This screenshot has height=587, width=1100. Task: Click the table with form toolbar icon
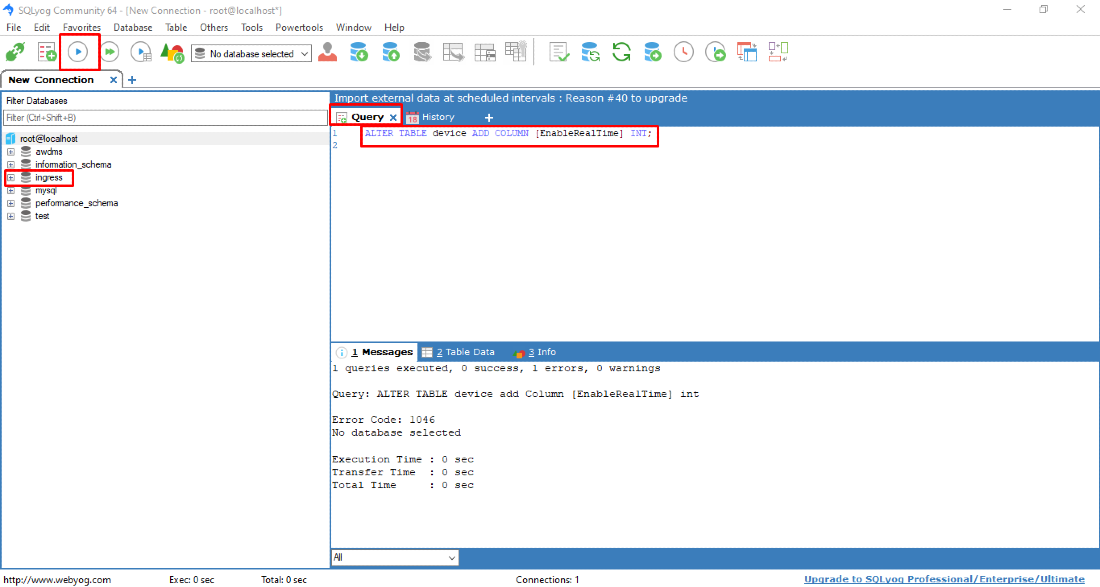click(x=485, y=52)
